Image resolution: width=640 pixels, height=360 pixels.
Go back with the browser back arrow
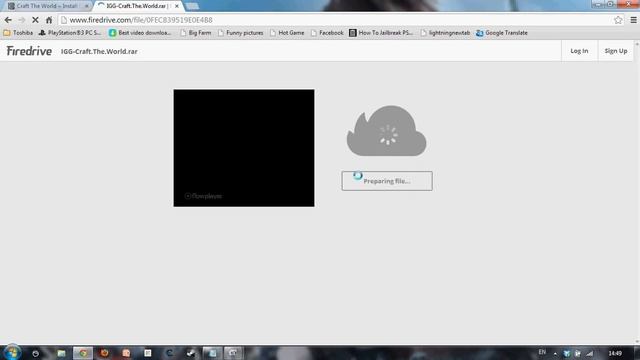click(x=8, y=20)
